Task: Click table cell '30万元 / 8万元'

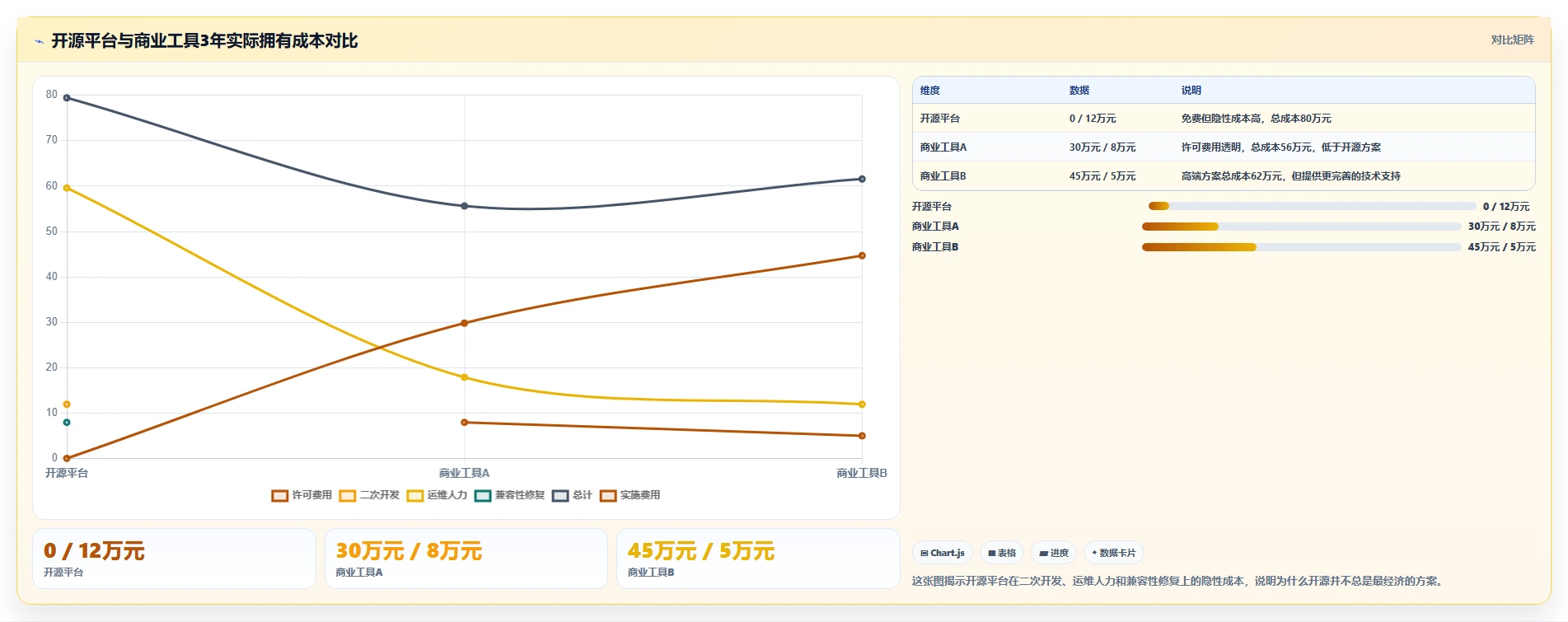Action: [x=1102, y=147]
